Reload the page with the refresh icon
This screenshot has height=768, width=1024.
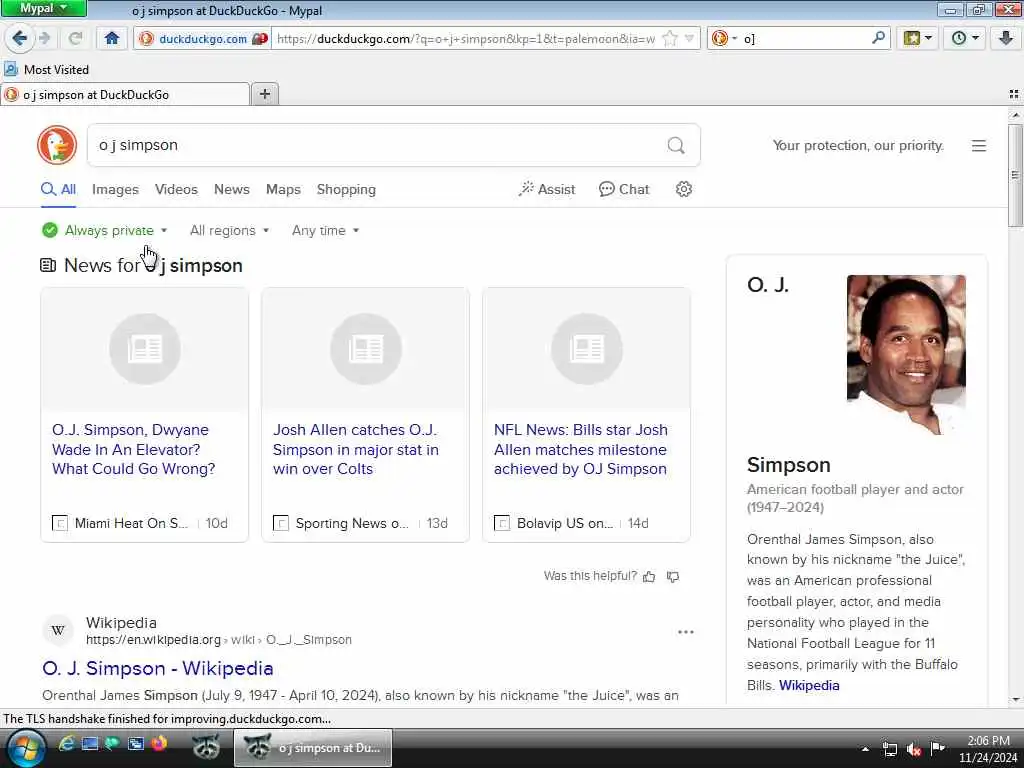click(75, 39)
